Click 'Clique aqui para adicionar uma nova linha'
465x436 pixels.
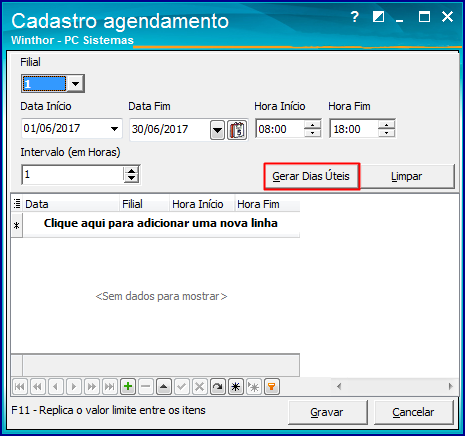(x=161, y=223)
